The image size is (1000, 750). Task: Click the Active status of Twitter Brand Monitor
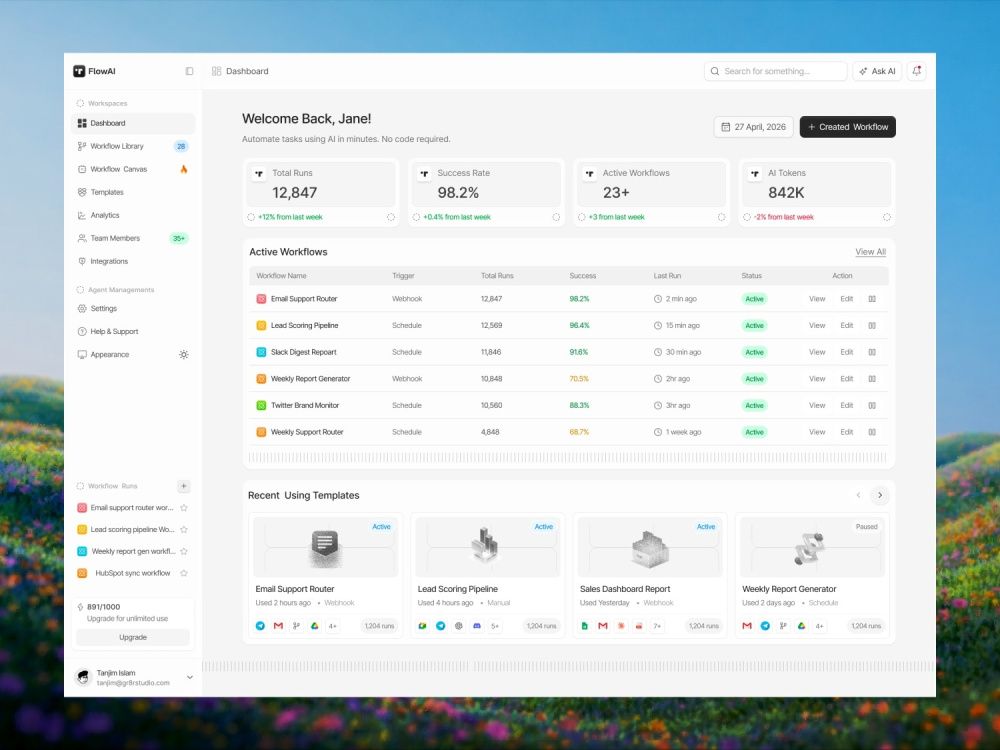click(x=754, y=406)
